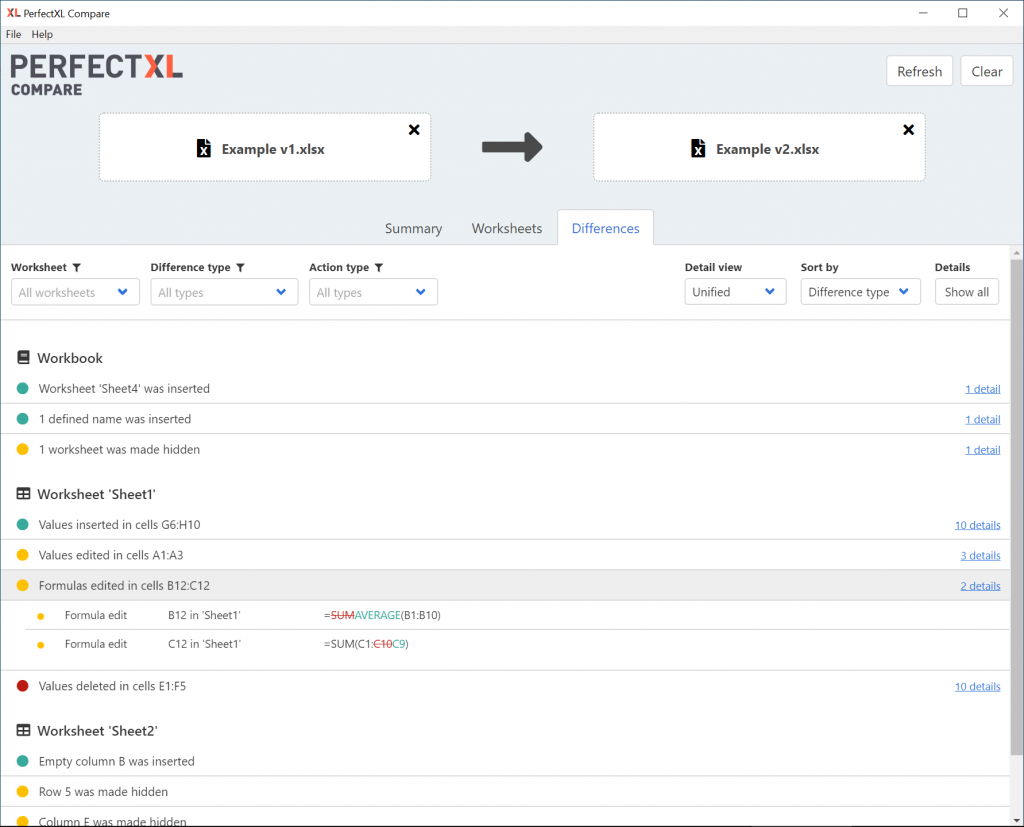Screen dimensions: 1024x827
Task: Select the Differences tab
Action: [x=605, y=229]
